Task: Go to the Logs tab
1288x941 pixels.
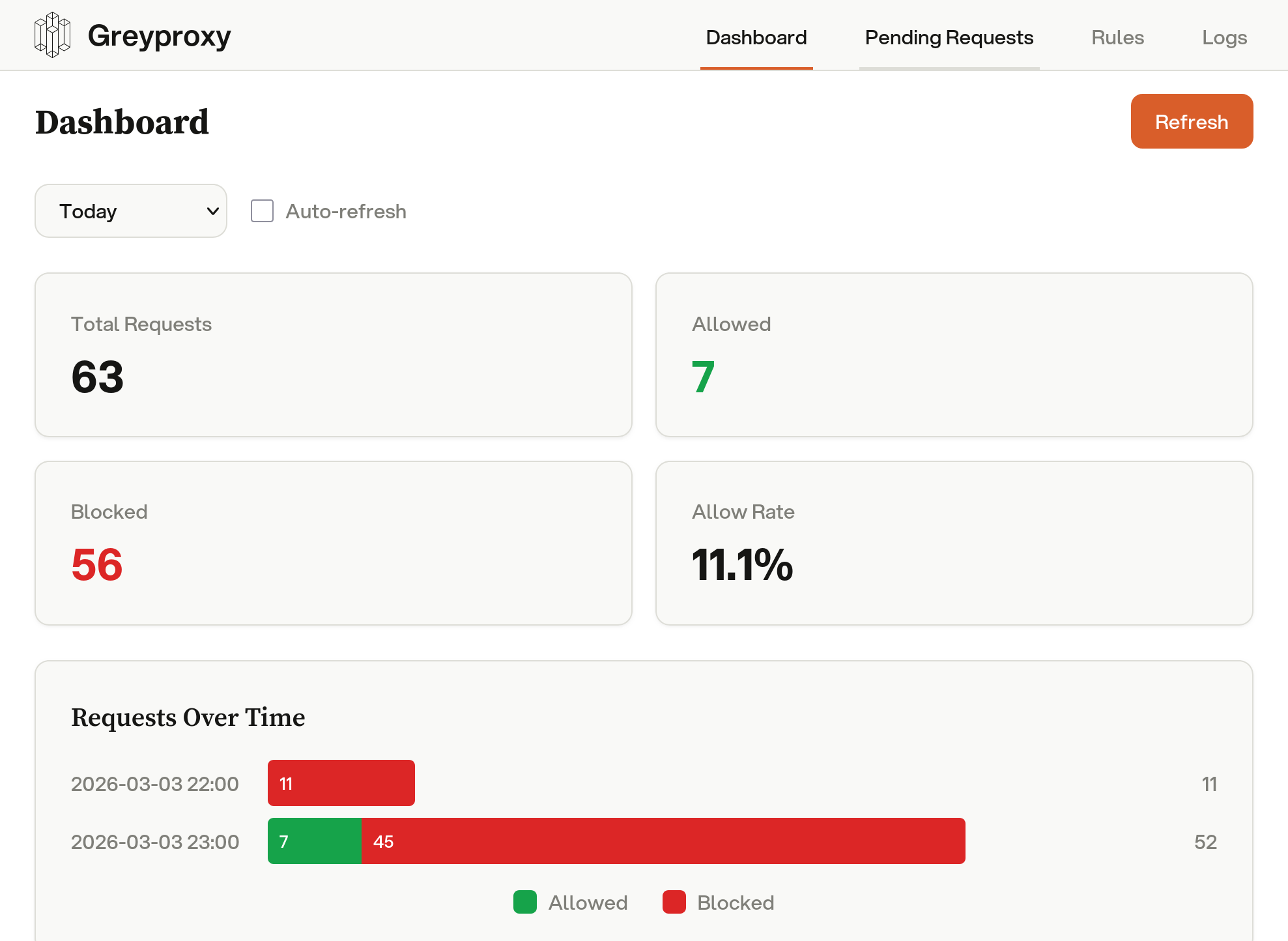Action: point(1224,38)
